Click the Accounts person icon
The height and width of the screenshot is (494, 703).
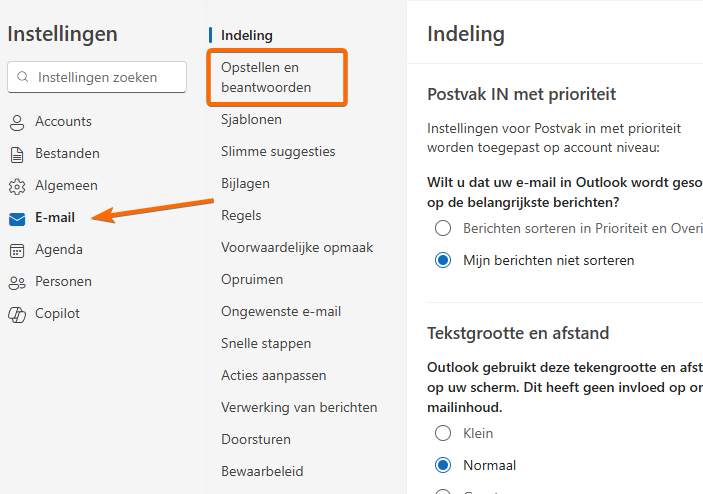point(17,122)
